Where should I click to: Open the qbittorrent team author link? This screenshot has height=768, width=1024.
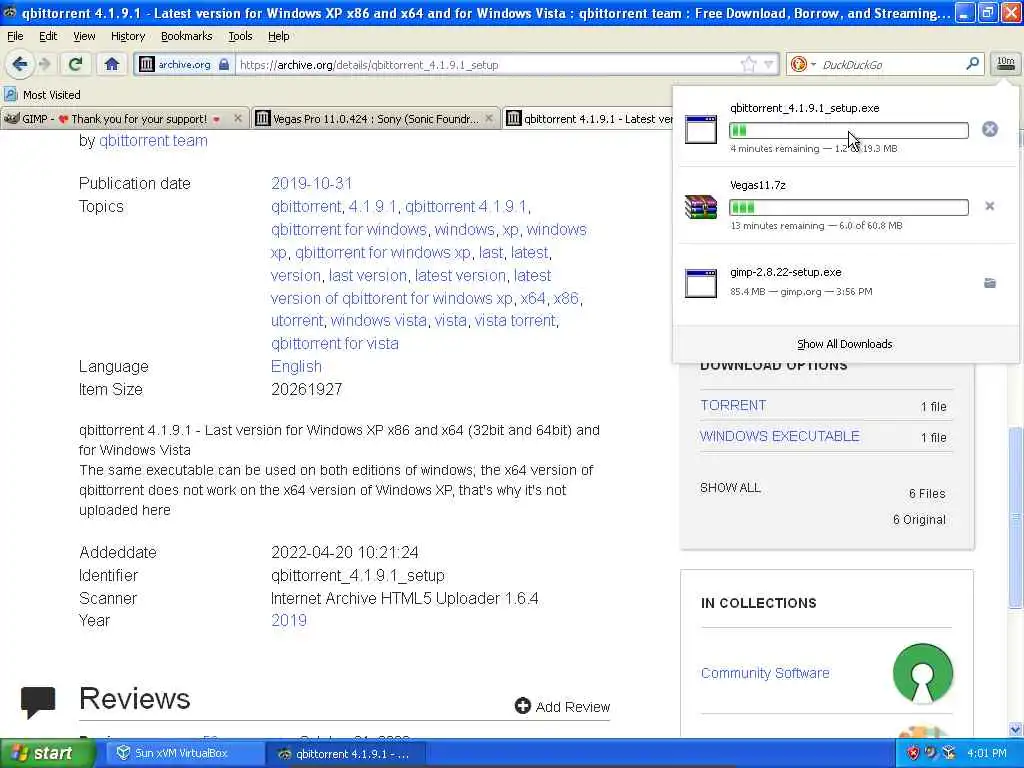(x=153, y=140)
